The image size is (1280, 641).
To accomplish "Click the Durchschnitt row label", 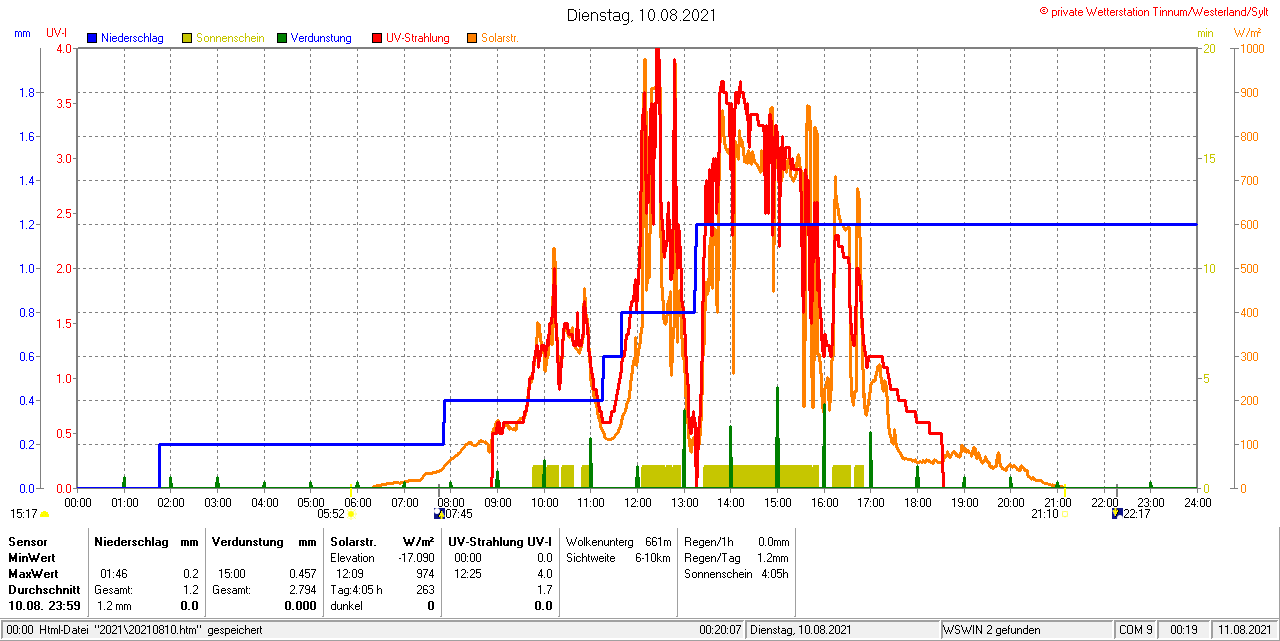I will point(44,590).
